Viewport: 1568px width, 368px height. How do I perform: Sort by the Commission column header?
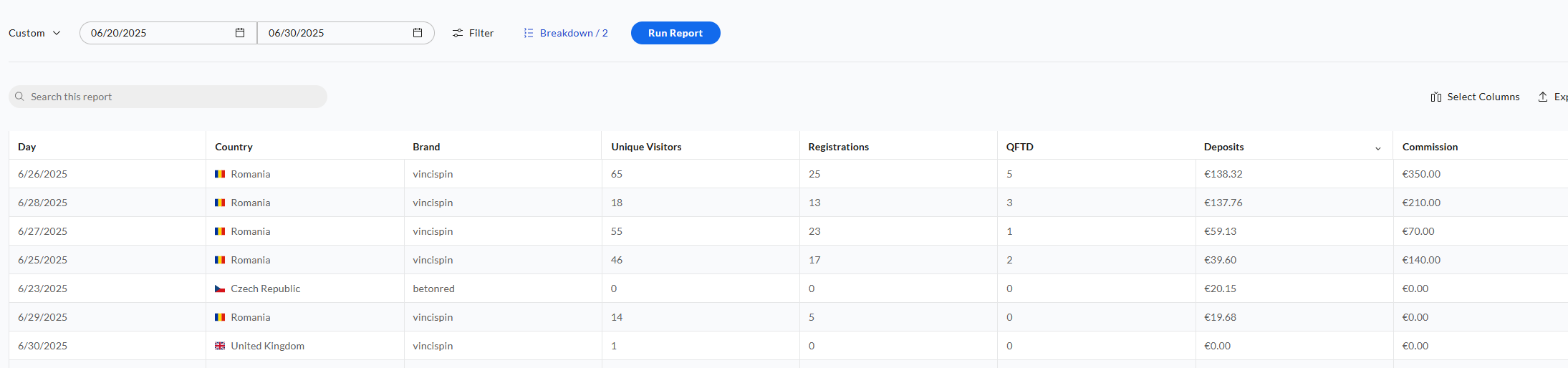[x=1430, y=147]
